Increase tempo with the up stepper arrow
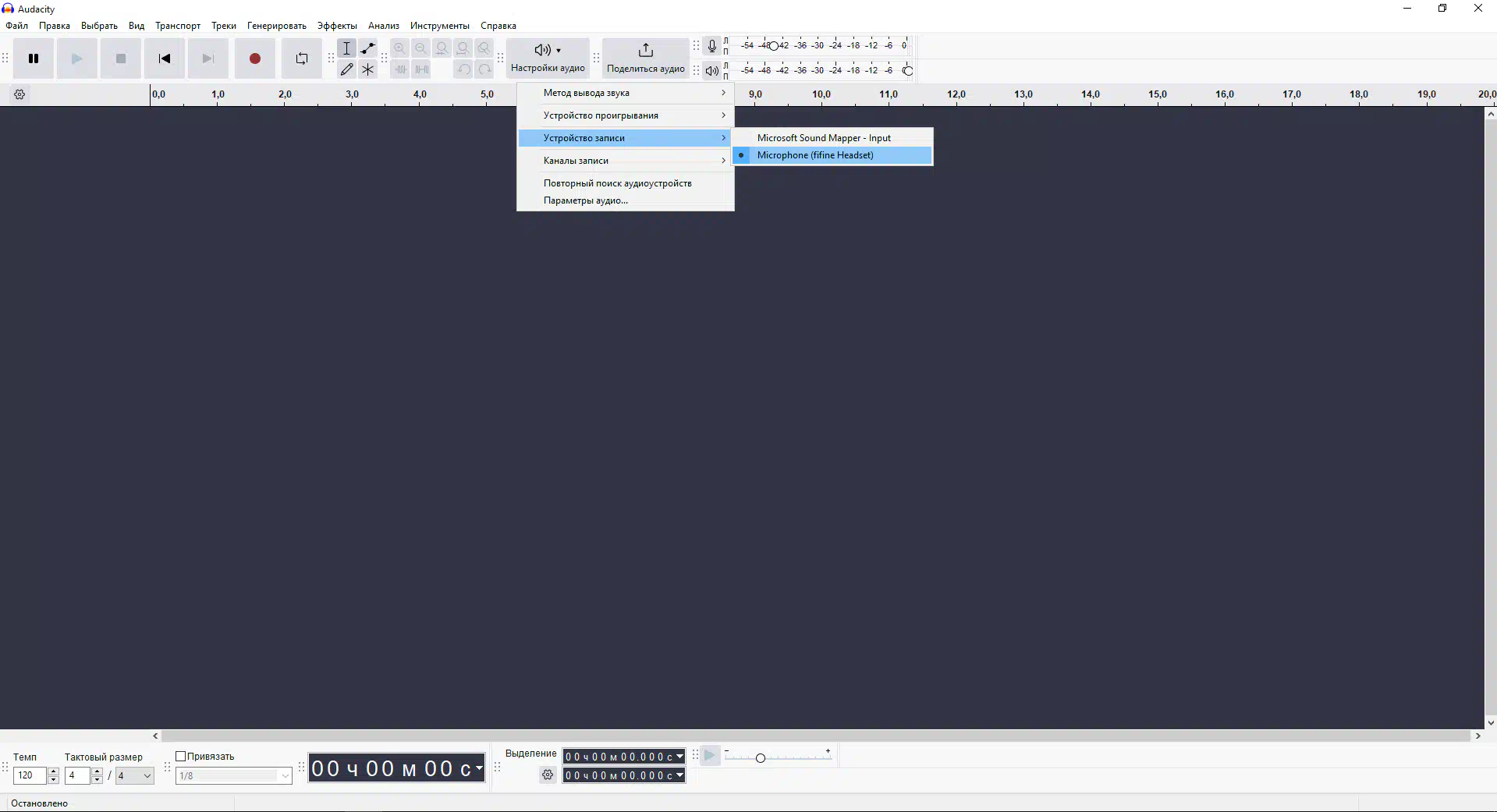1497x812 pixels. pos(53,771)
